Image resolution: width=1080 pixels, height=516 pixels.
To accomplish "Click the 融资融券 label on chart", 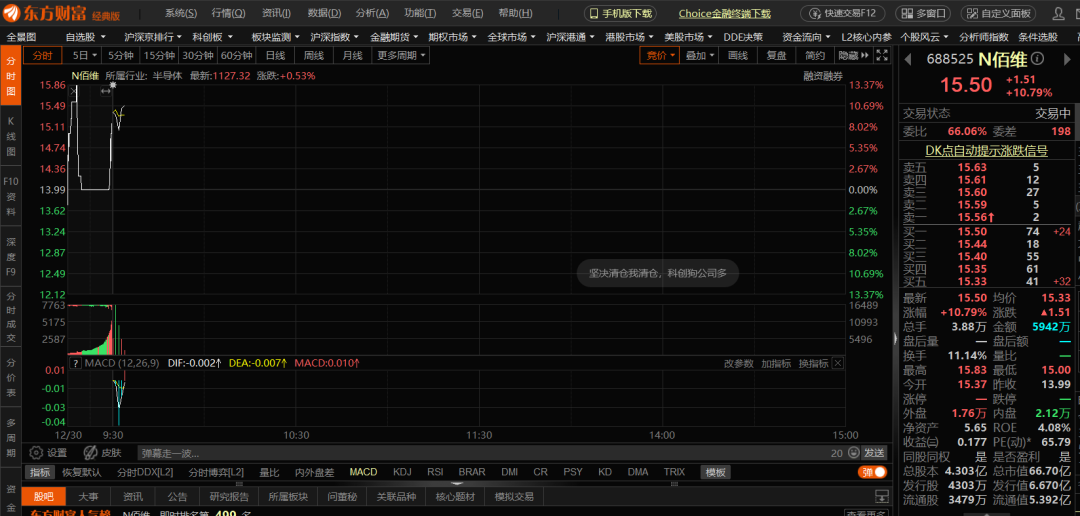I will tap(823, 76).
